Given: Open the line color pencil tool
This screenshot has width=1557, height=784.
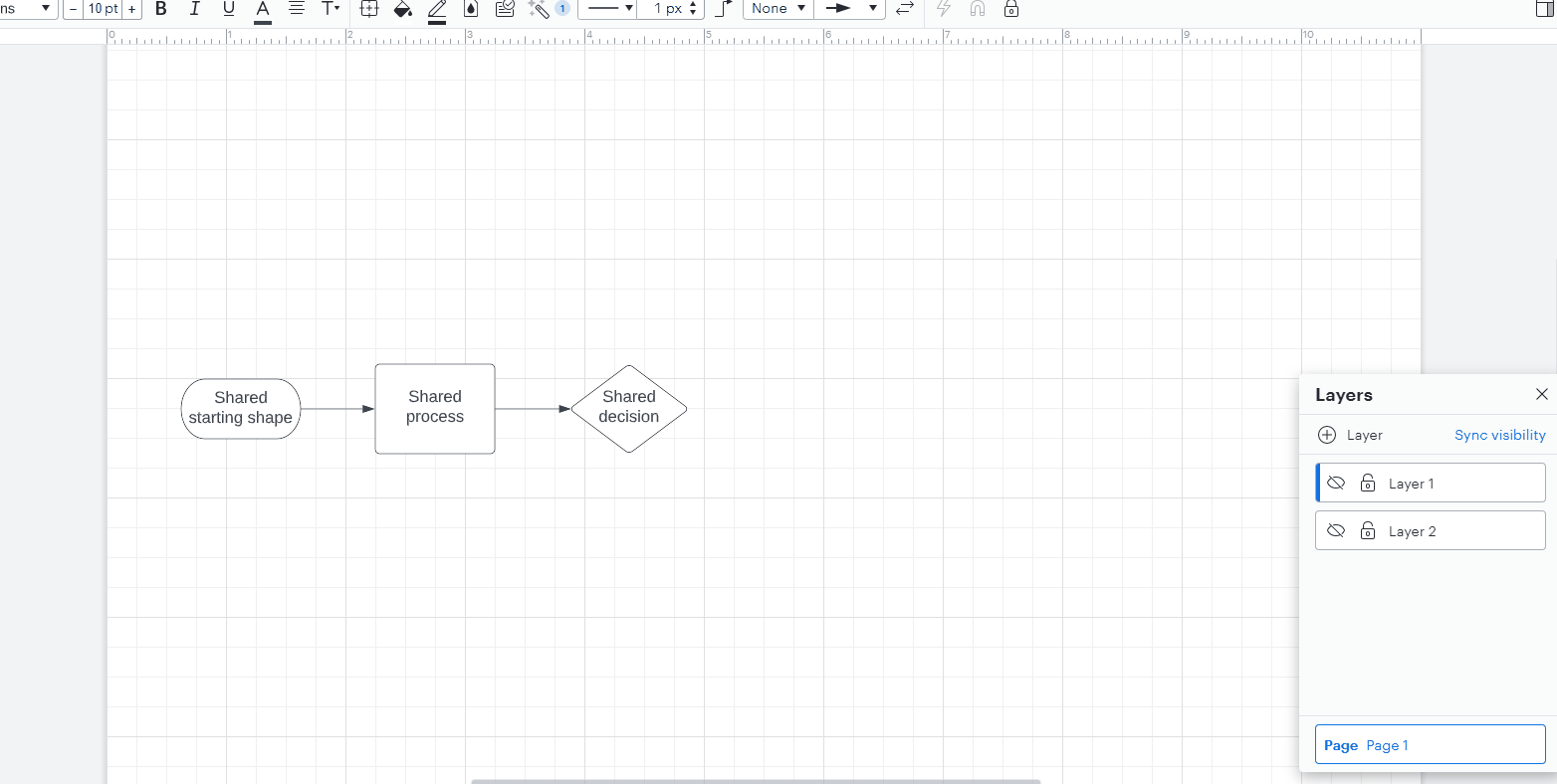Looking at the screenshot, I should click(437, 10).
